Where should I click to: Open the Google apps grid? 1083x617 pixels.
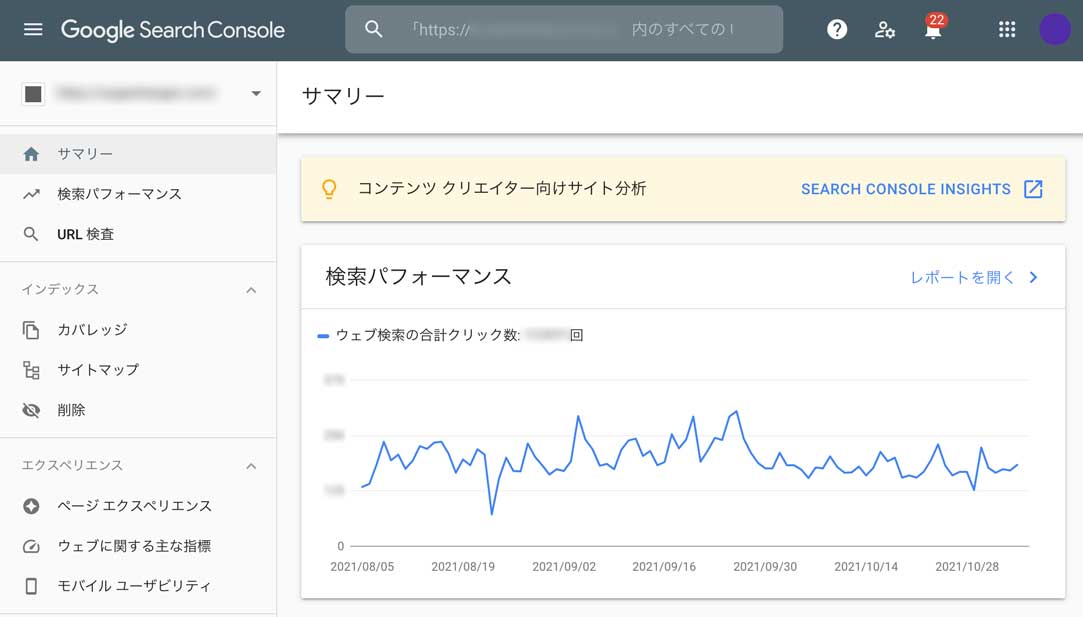(1007, 30)
